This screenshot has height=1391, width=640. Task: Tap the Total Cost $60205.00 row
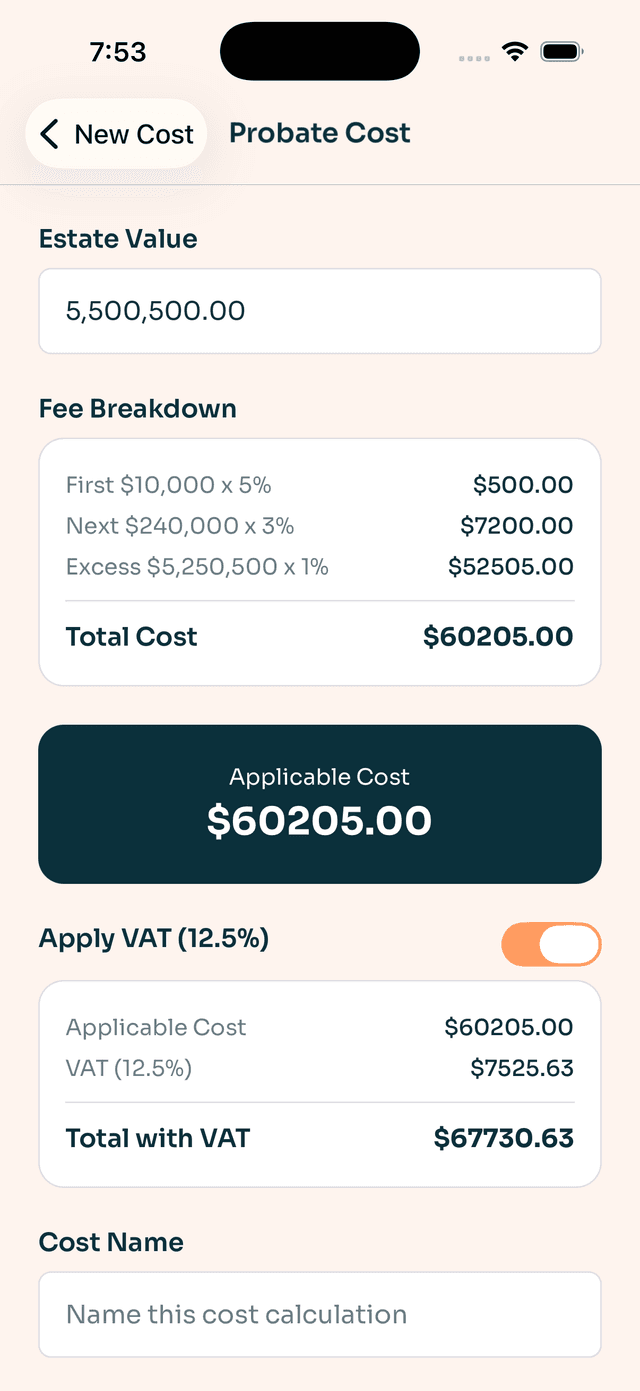click(x=320, y=637)
